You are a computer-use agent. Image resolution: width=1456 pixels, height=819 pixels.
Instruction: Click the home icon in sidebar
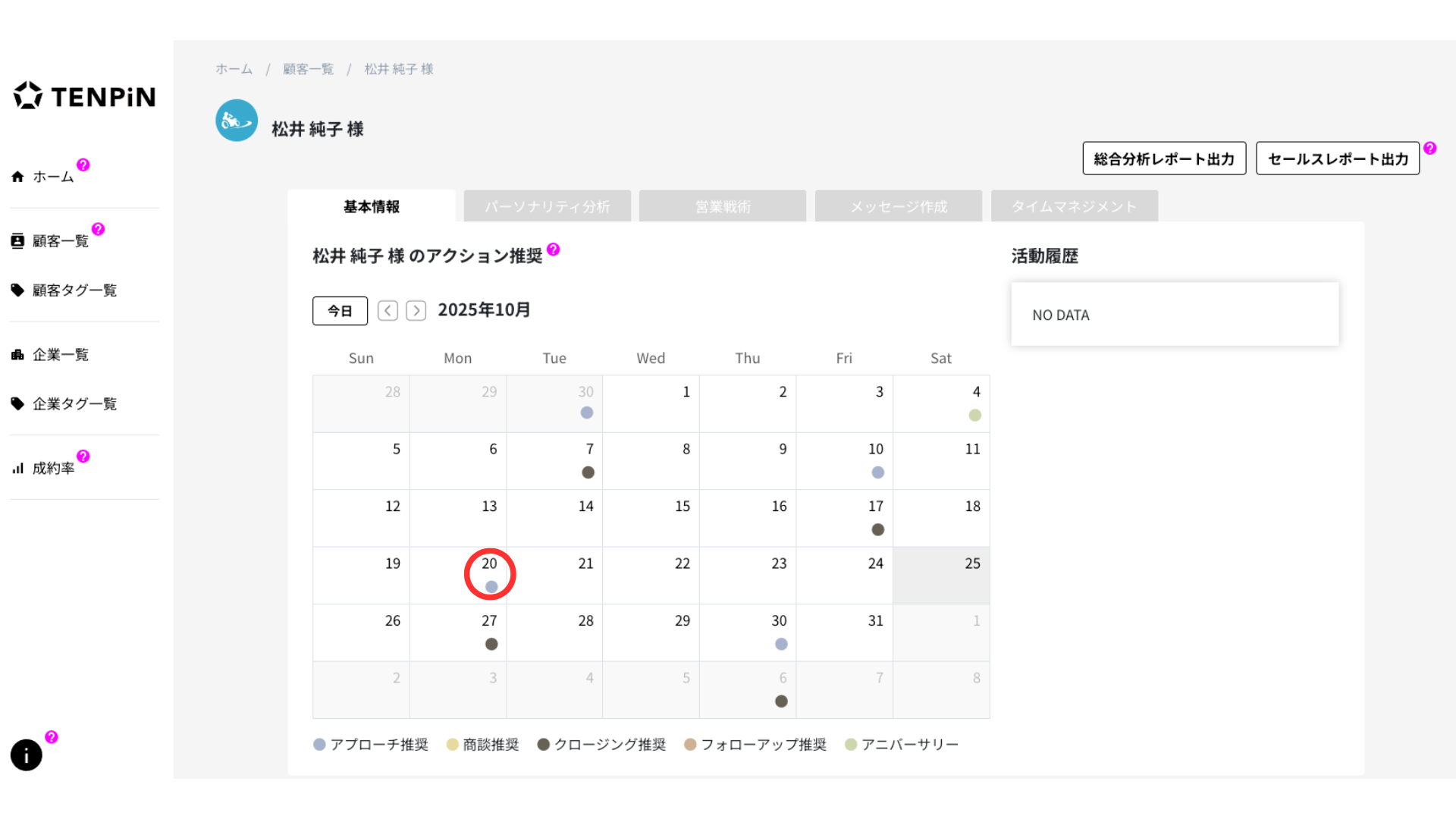[x=17, y=177]
